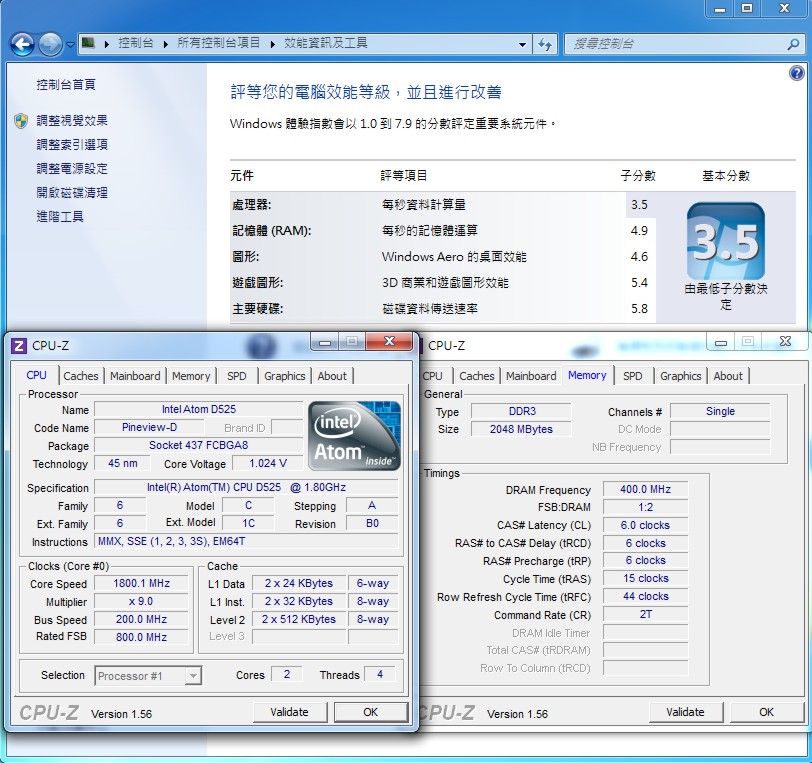Switch to SPD tab in front CPU-Z window
The image size is (812, 763).
coord(237,376)
